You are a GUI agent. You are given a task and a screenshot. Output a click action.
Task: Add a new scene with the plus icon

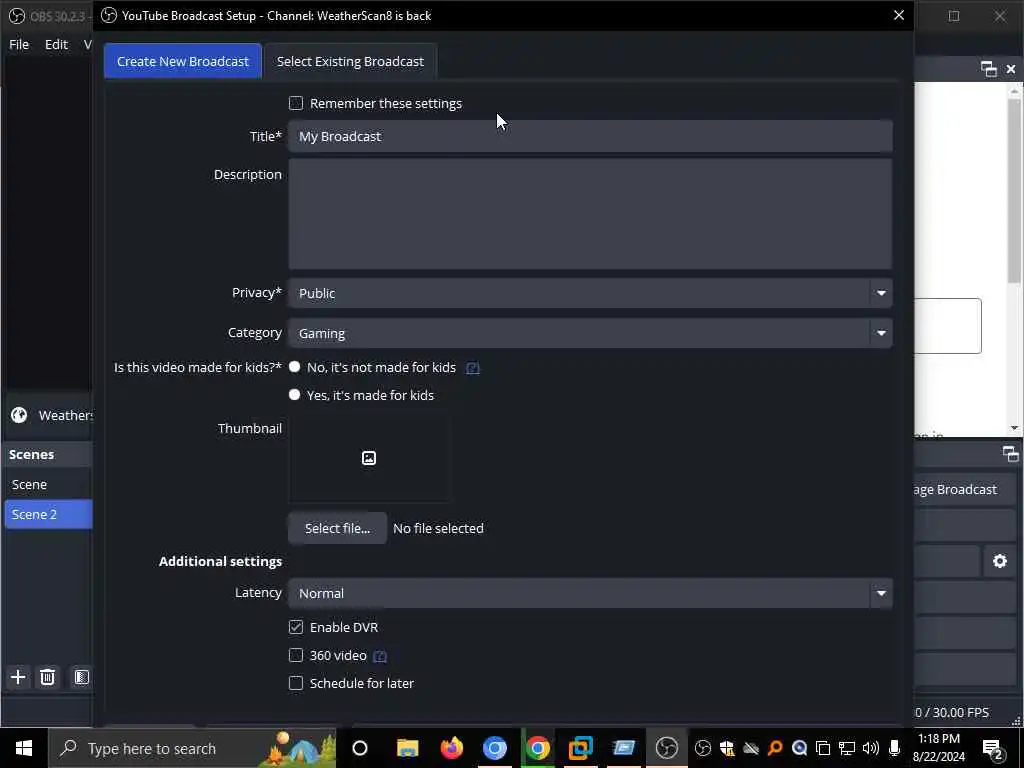tap(18, 677)
